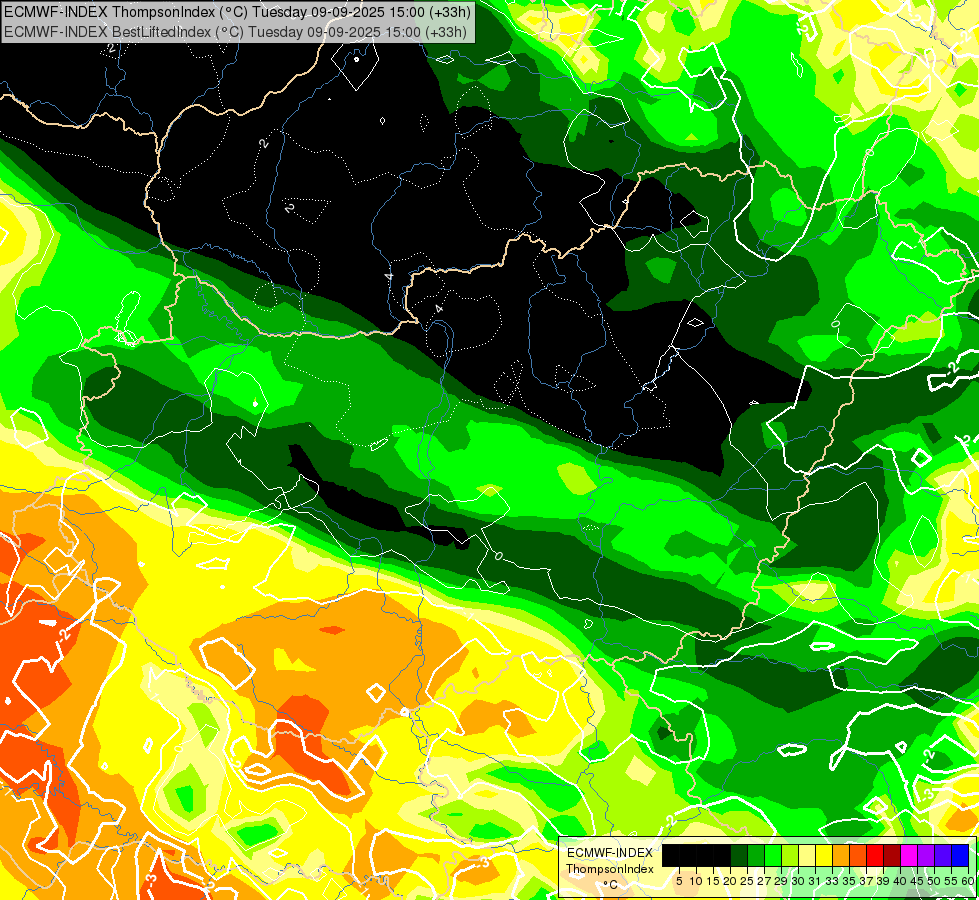Click the ECMWF-INDEX text in the legend
979x900 pixels.
pyautogui.click(x=609, y=853)
